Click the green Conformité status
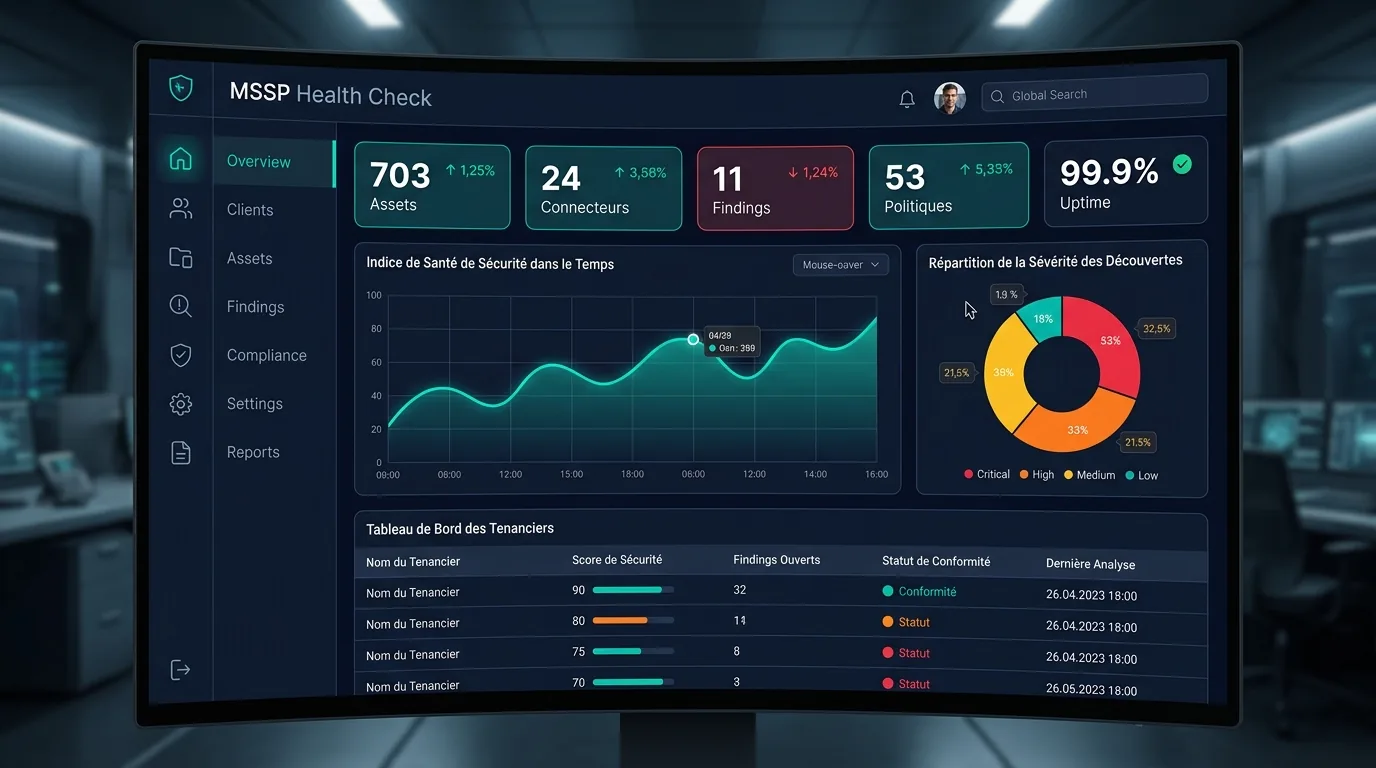The height and width of the screenshot is (768, 1376). [919, 591]
